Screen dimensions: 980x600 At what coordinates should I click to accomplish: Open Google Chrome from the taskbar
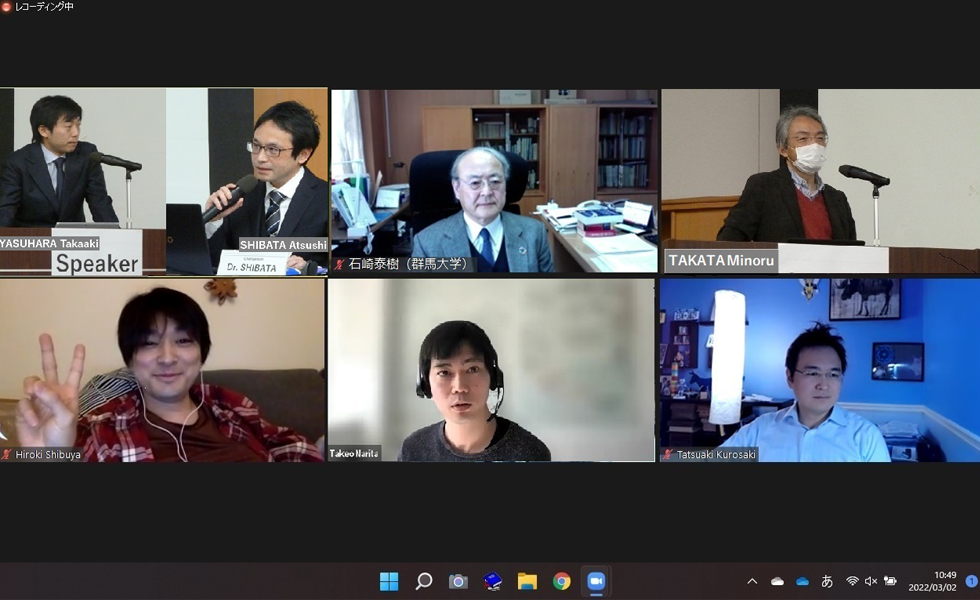561,581
